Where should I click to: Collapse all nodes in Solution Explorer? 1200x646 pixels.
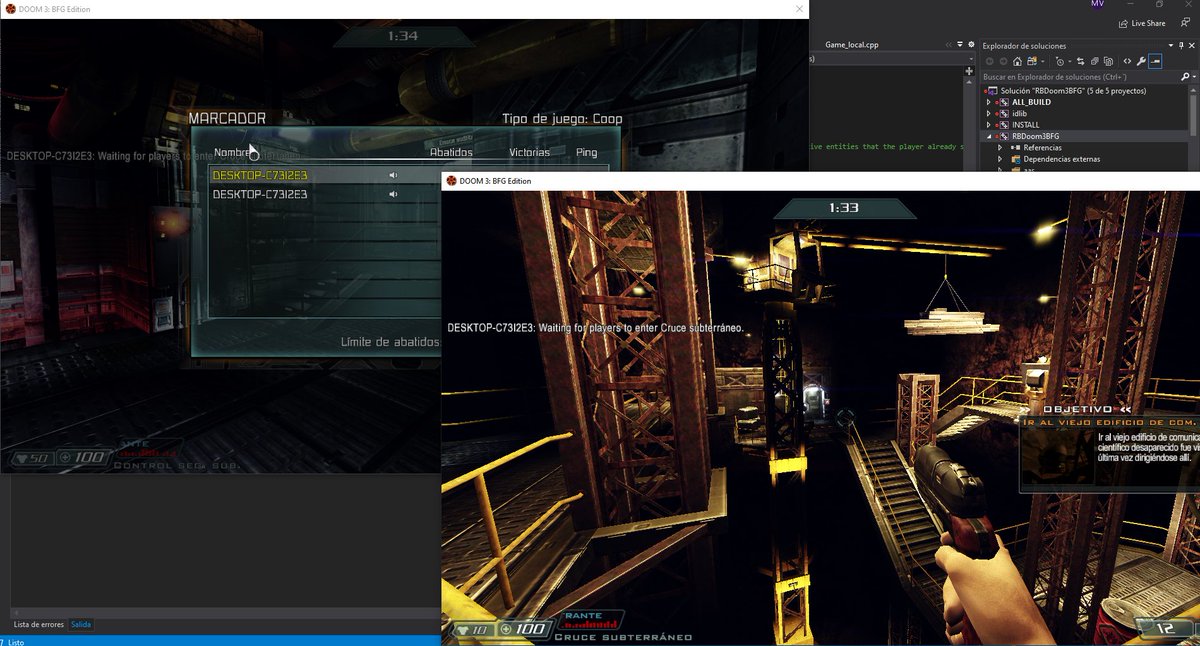point(1094,61)
